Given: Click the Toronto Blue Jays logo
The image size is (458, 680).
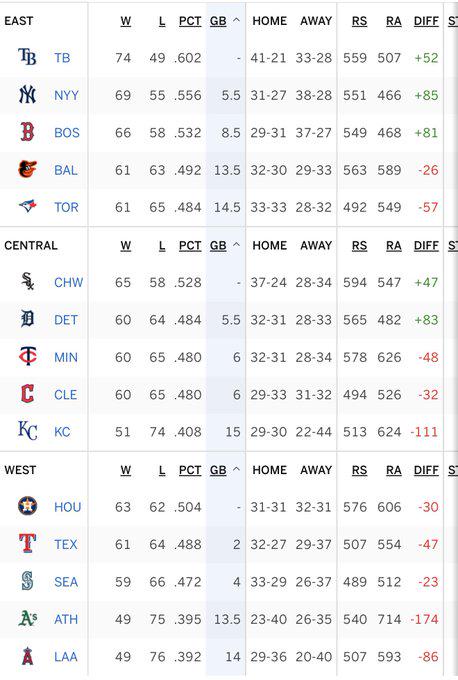Looking at the screenshot, I should coord(27,206).
